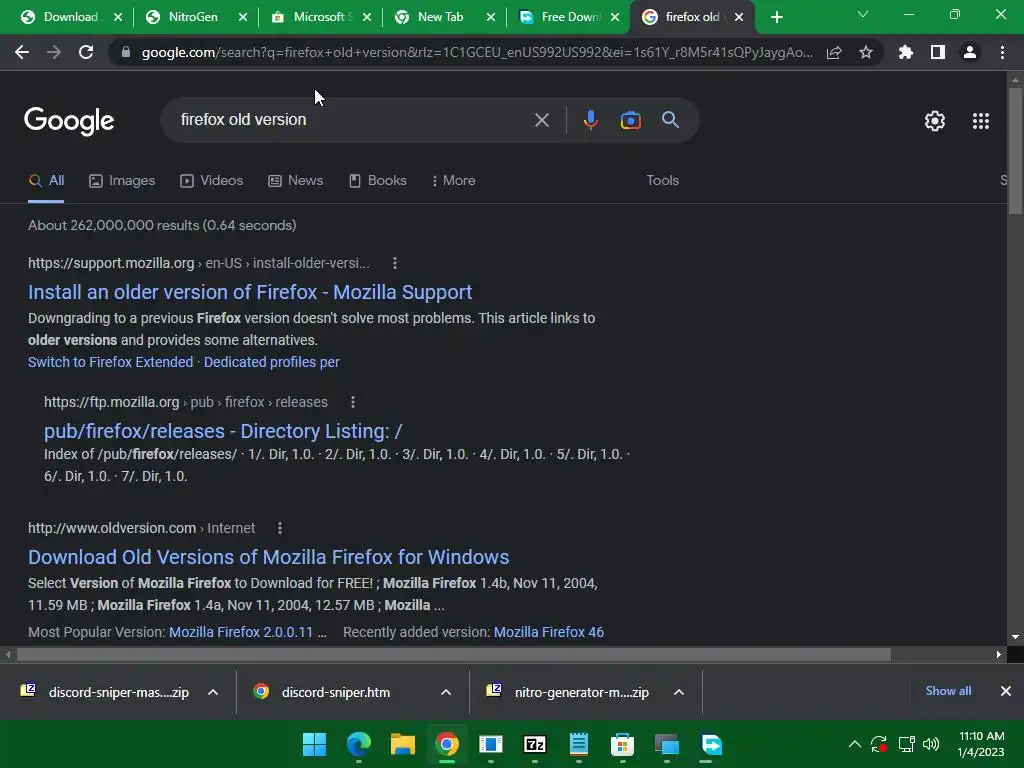Open pub/firefox/releases Directory Listing link
The height and width of the screenshot is (768, 1024).
pos(223,432)
